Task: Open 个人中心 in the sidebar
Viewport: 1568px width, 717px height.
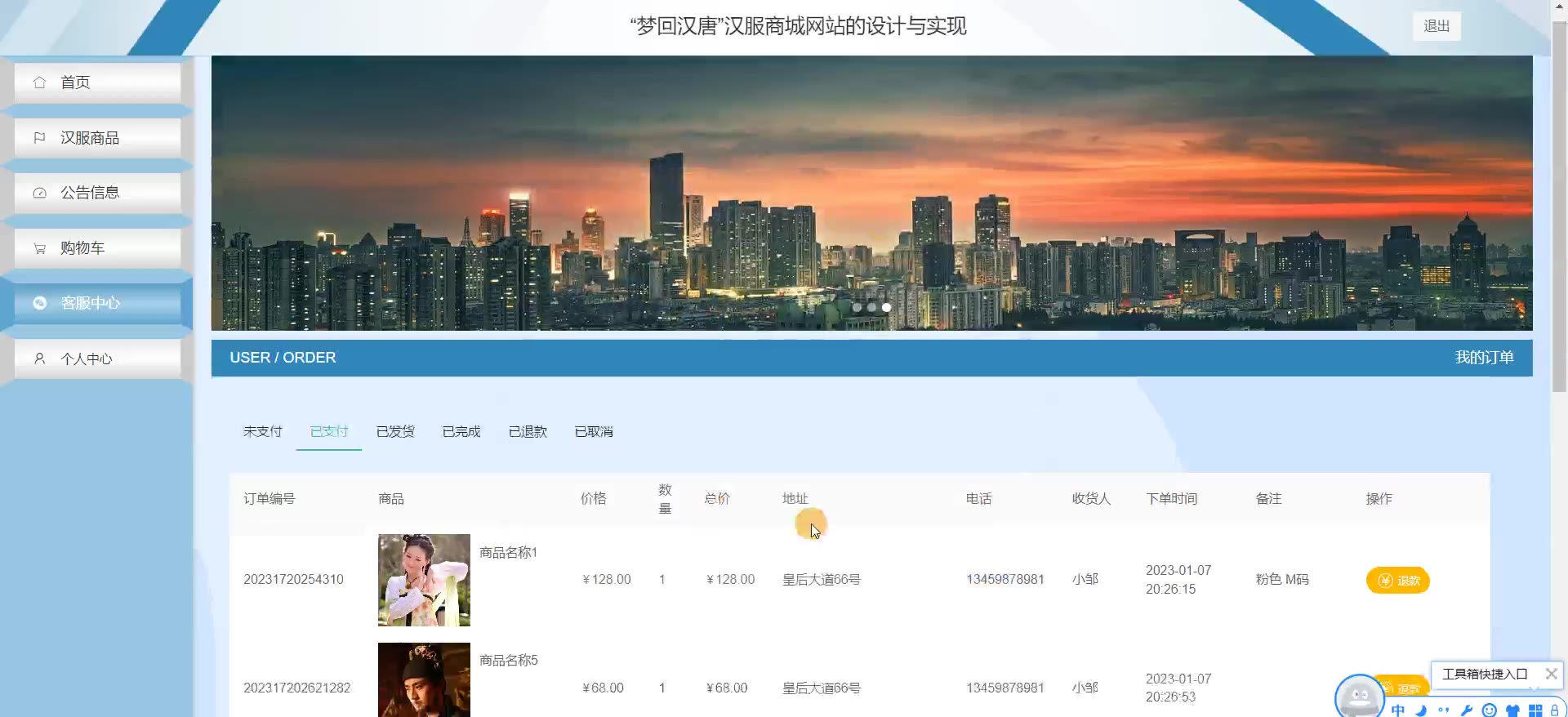Action: pyautogui.click(x=97, y=358)
